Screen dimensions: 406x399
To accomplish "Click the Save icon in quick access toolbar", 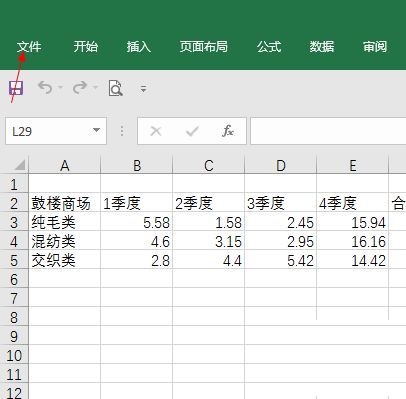I will tap(16, 88).
